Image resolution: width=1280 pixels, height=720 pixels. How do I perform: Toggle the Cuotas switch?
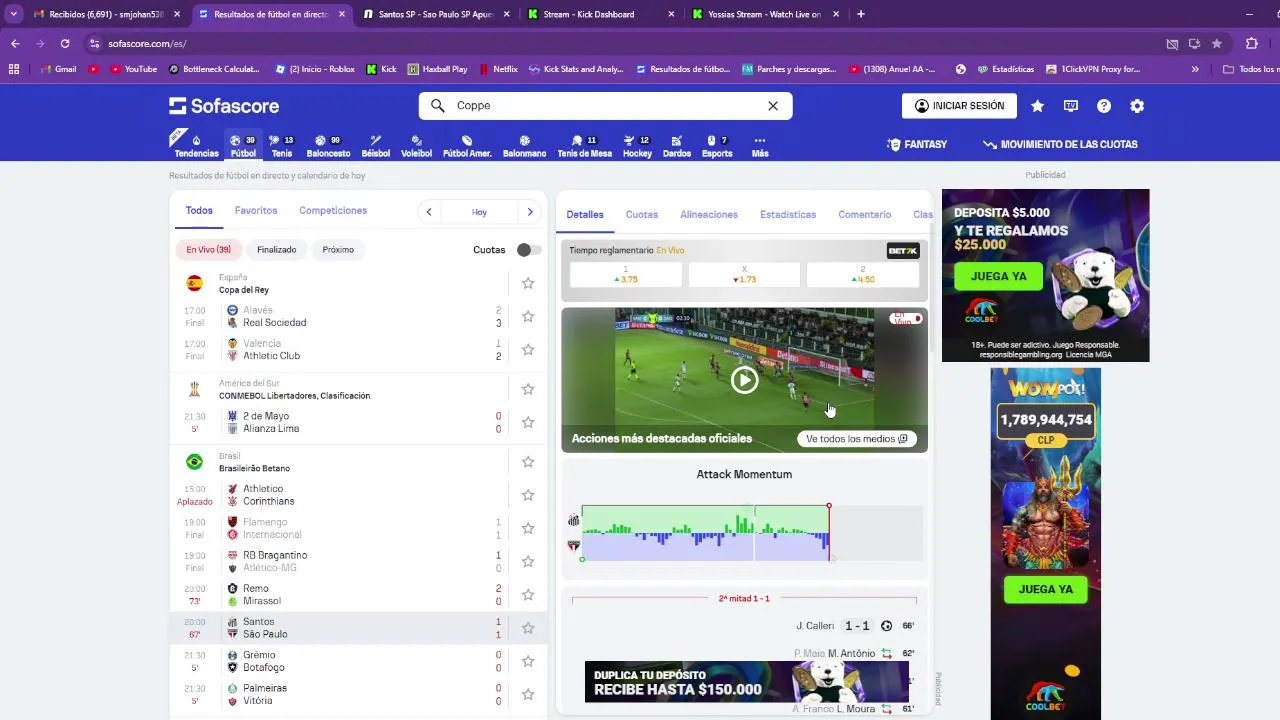529,250
